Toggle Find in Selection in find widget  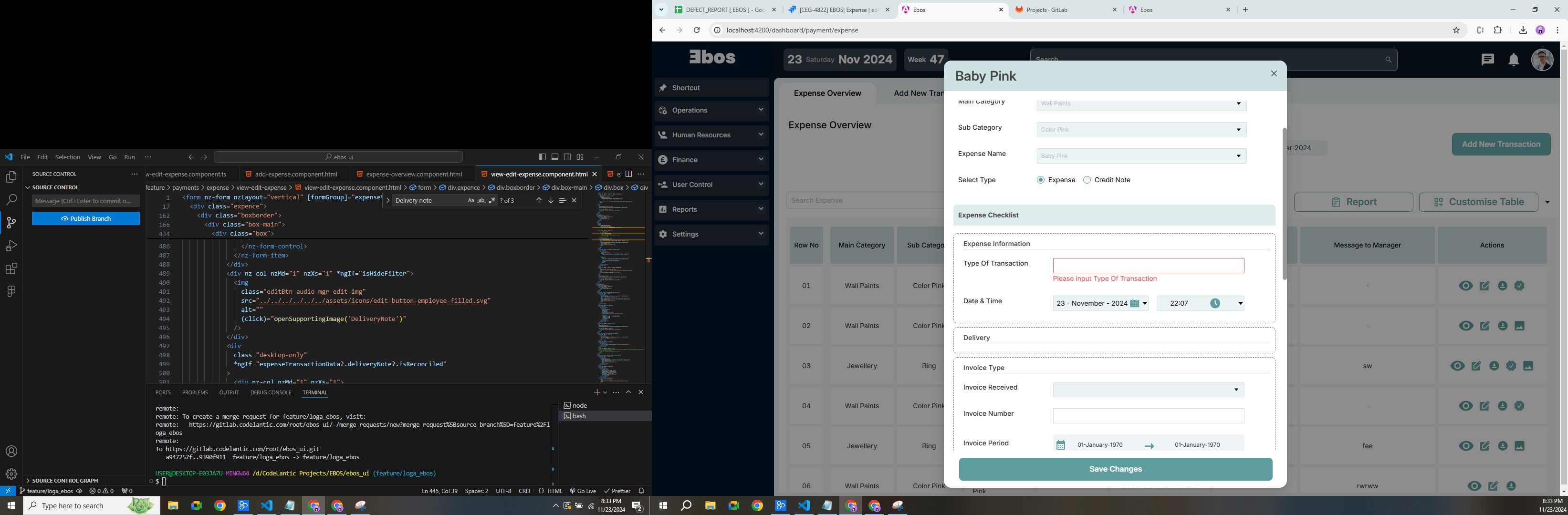[x=562, y=201]
